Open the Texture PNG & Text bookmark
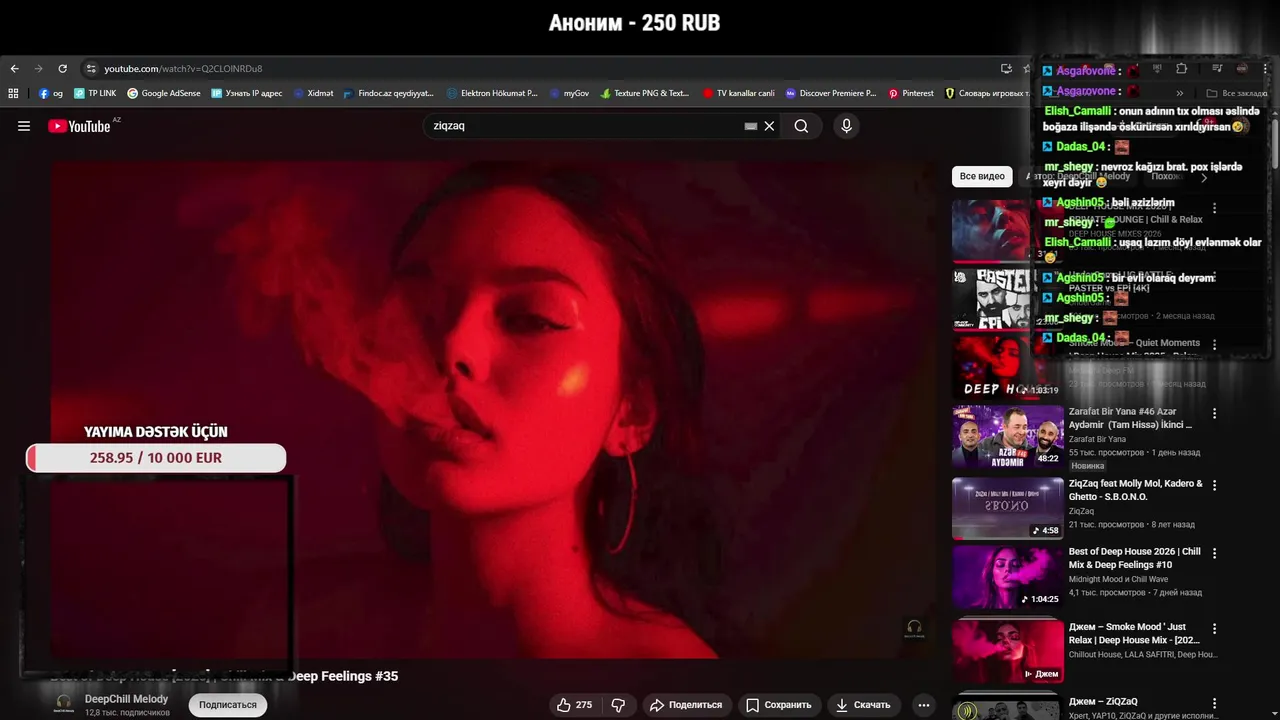 (x=645, y=93)
